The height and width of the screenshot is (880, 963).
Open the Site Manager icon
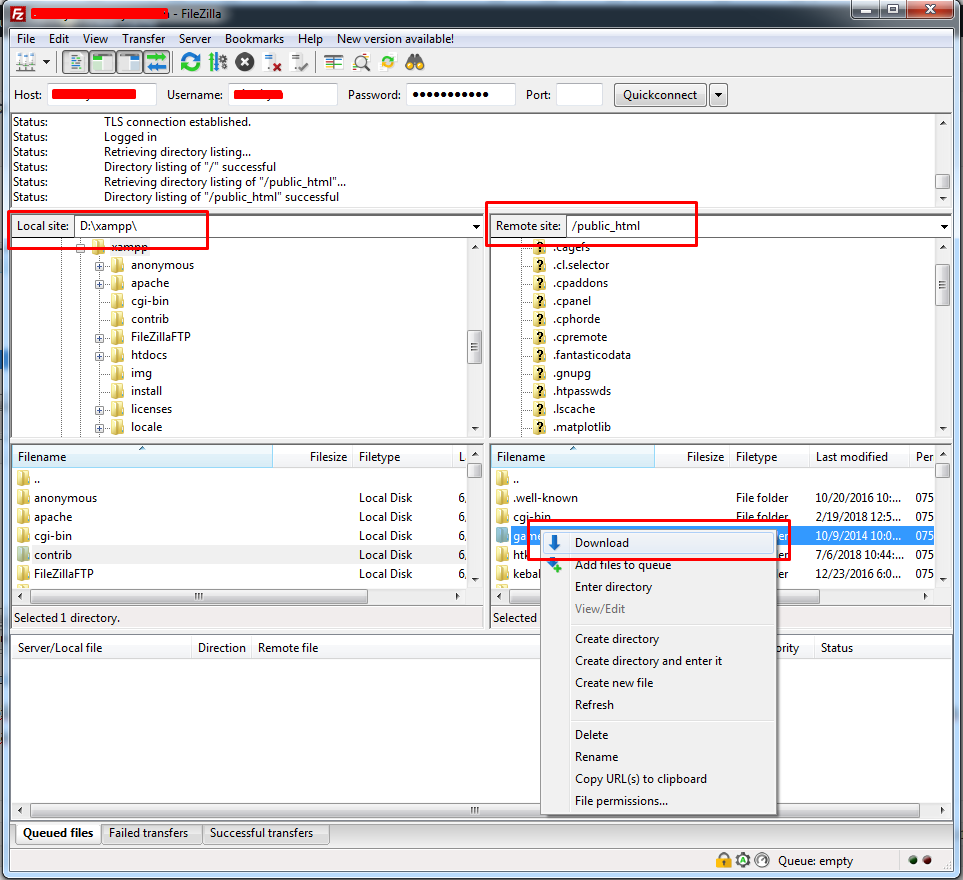[x=26, y=63]
